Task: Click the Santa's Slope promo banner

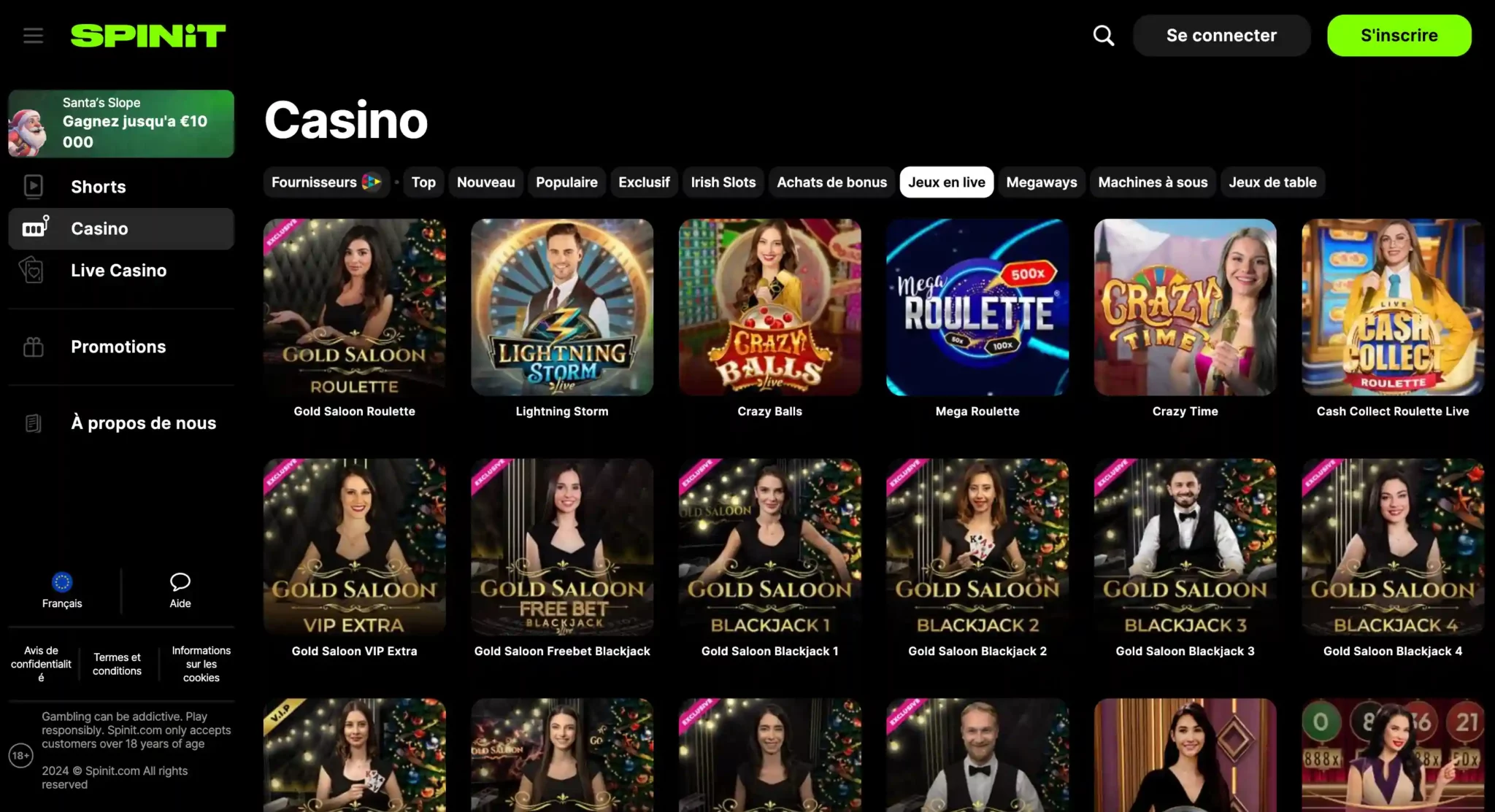Action: click(121, 123)
